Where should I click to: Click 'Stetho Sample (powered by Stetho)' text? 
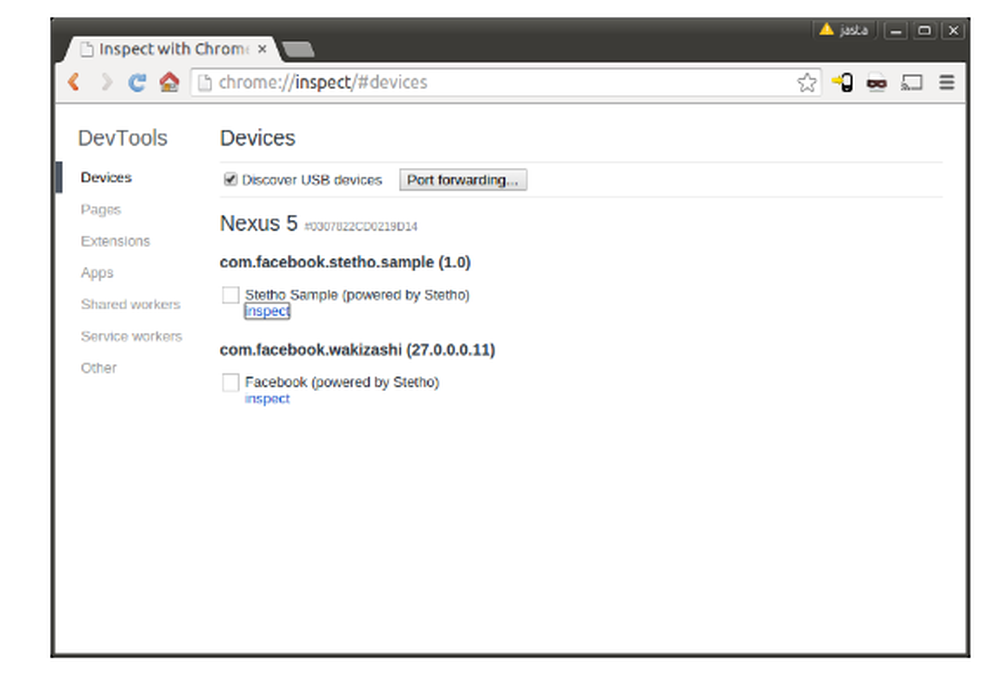pyautogui.click(x=357, y=295)
